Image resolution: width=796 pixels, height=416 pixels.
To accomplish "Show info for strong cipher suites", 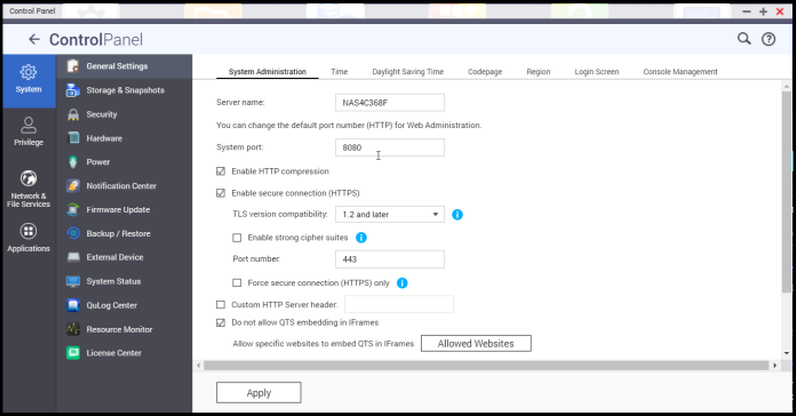I will coord(361,237).
